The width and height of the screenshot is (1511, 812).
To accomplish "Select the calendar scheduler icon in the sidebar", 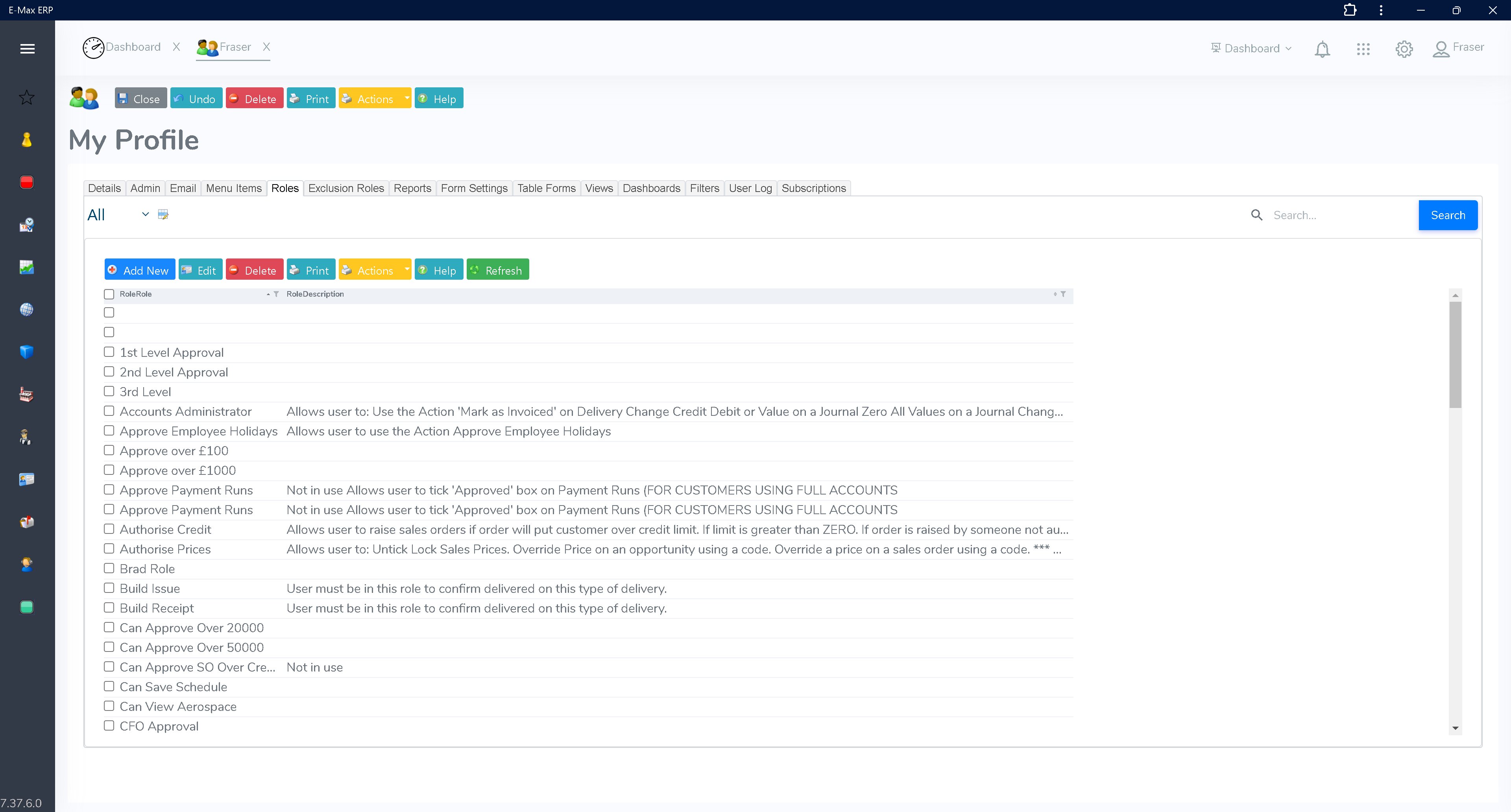I will tap(27, 225).
